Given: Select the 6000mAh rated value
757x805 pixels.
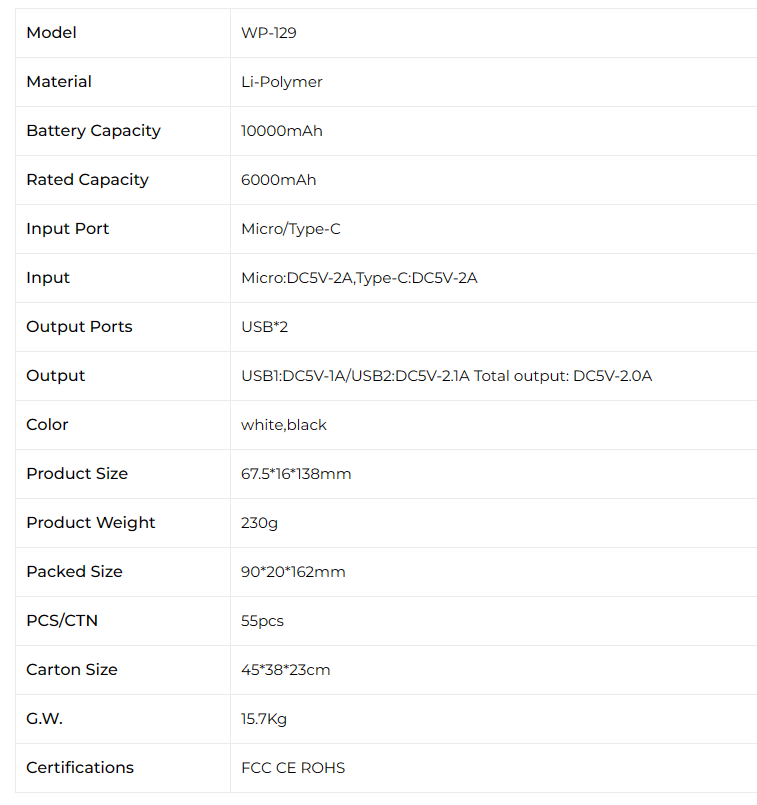Looking at the screenshot, I should (278, 180).
